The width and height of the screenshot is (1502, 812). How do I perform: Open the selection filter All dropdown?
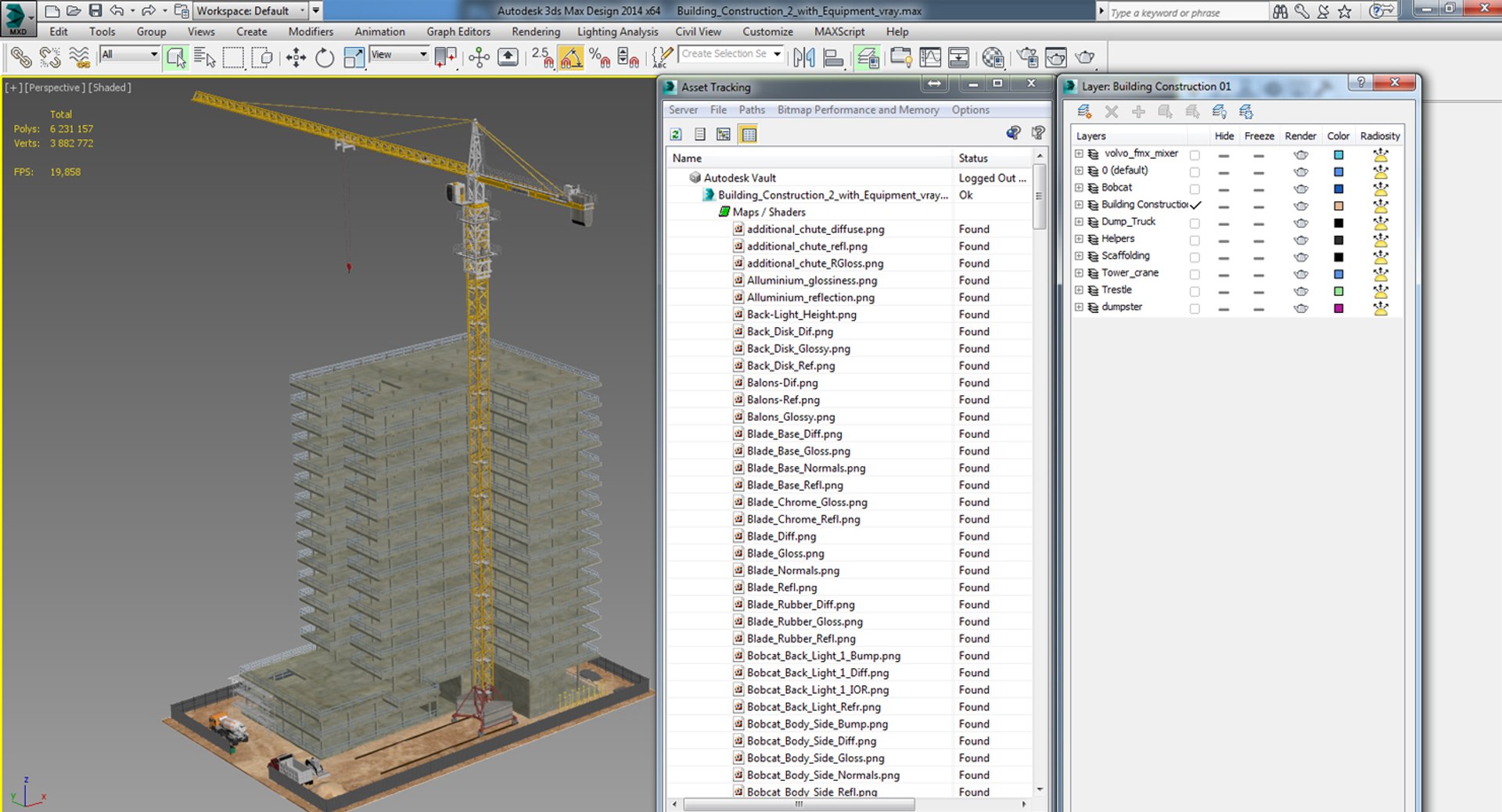point(129,54)
